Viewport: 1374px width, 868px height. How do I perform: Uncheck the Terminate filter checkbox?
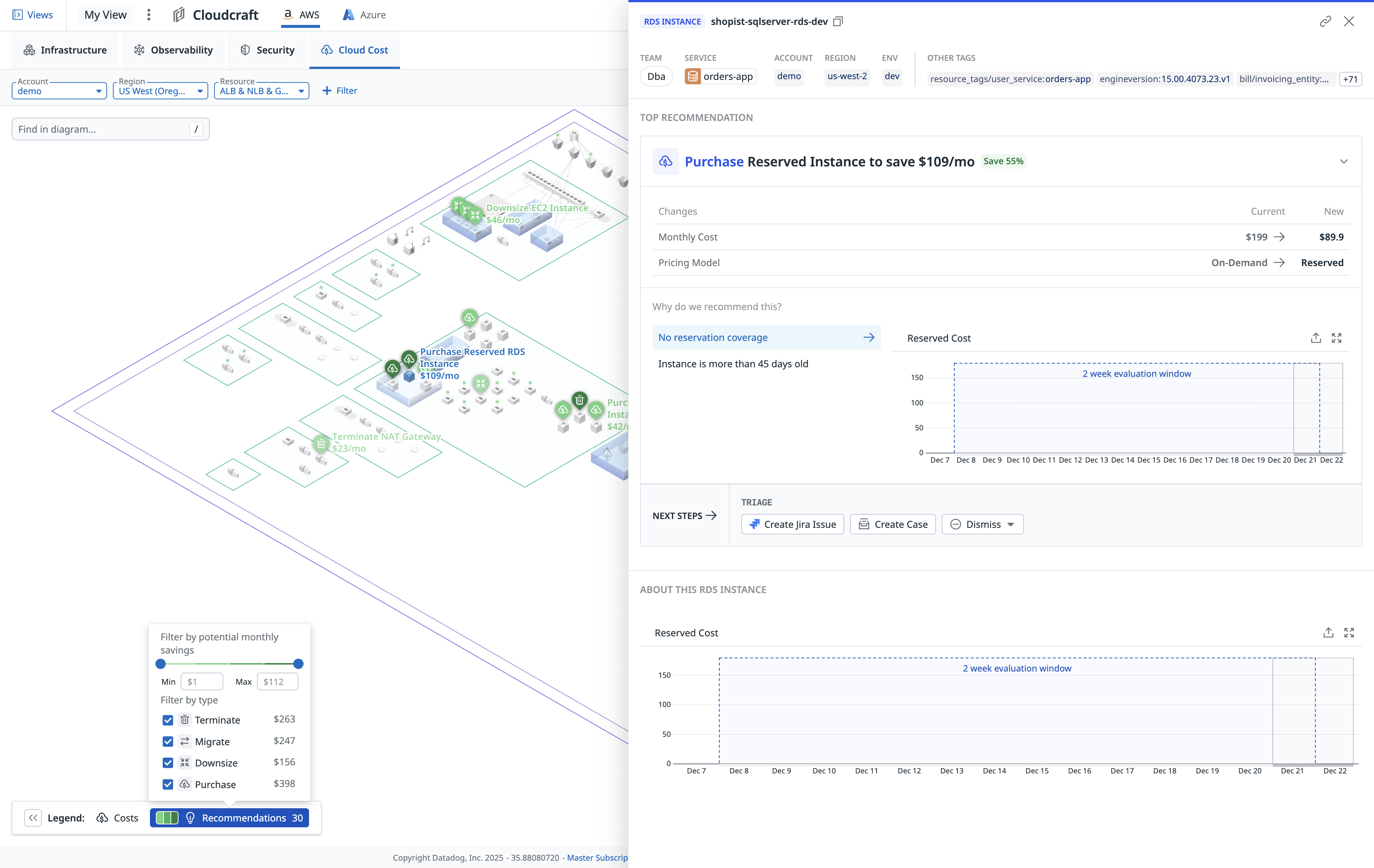point(168,720)
